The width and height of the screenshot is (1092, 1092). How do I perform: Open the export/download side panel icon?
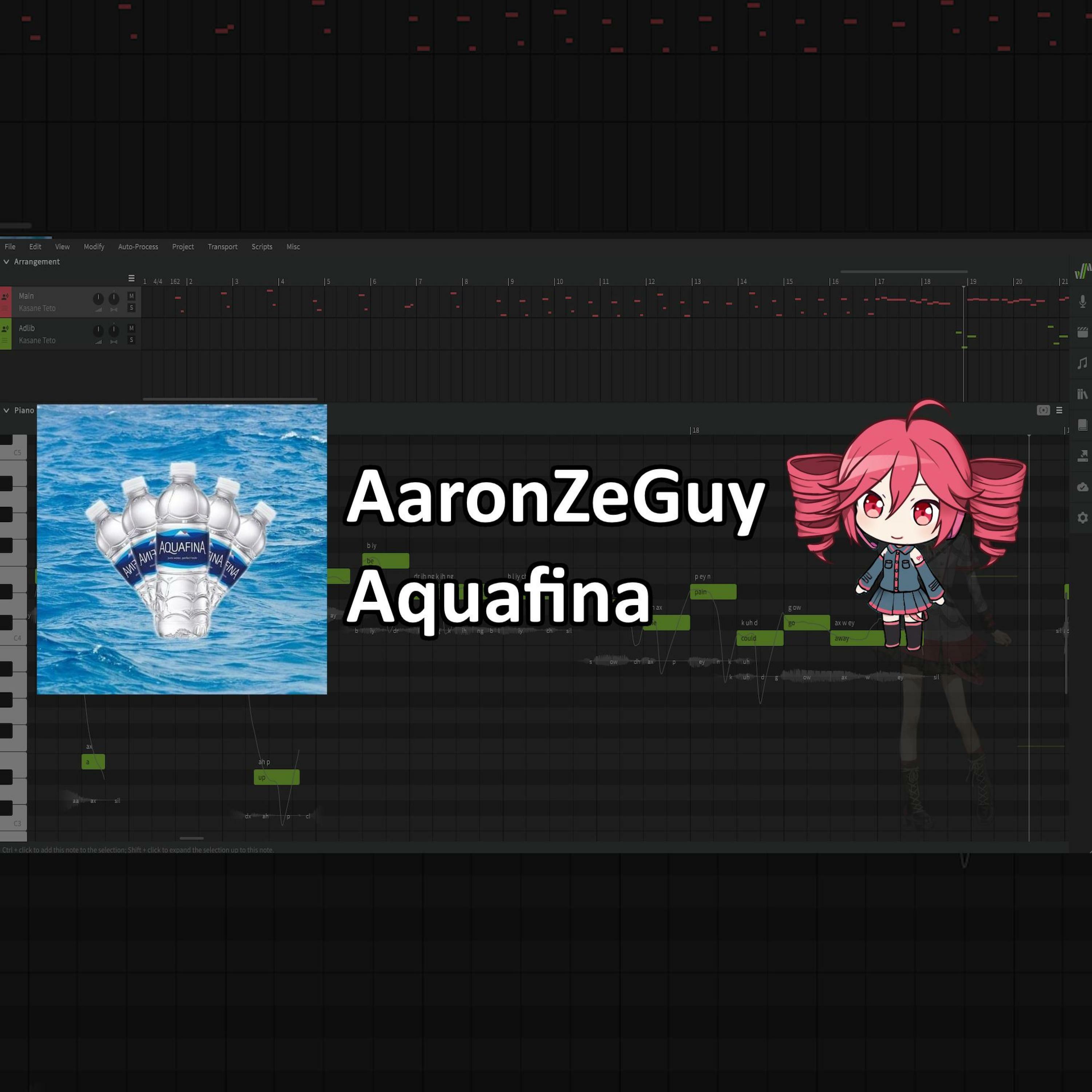pos(1083,456)
